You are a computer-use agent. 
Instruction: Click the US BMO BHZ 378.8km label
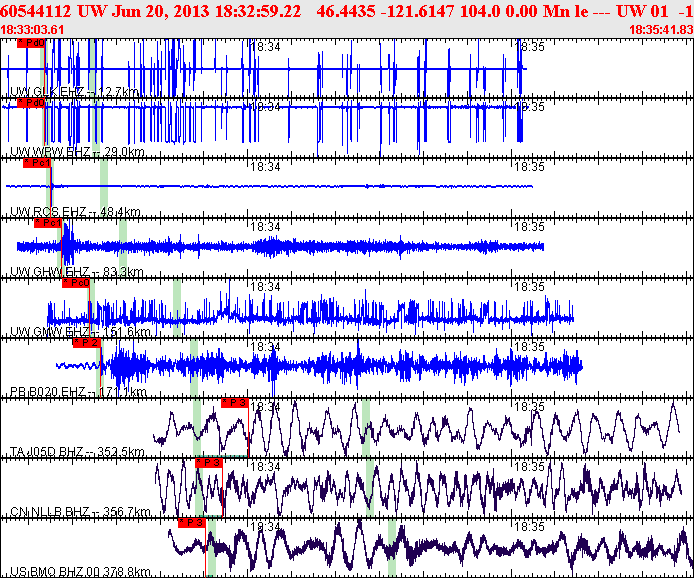(80, 572)
